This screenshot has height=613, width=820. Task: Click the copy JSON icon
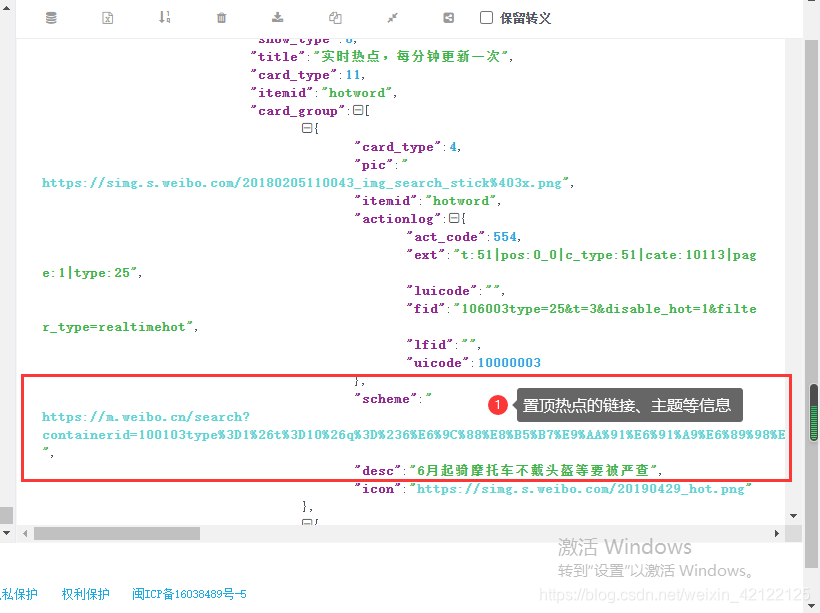click(x=335, y=18)
